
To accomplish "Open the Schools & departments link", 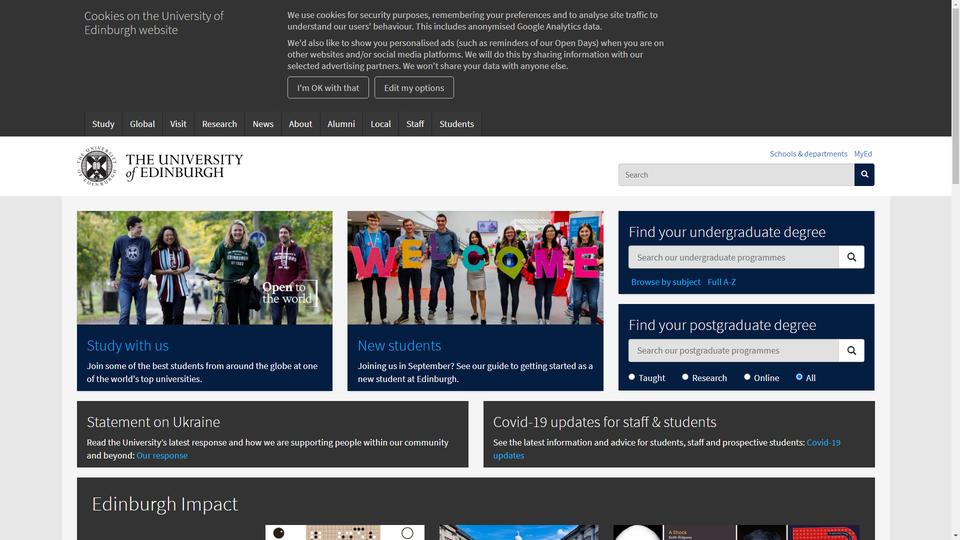I will 808,154.
